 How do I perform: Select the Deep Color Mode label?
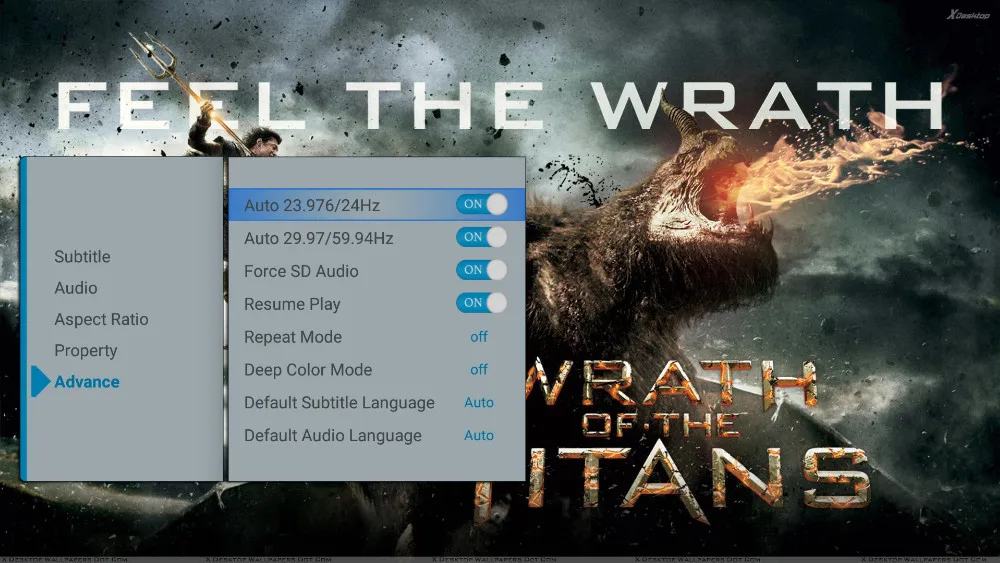tap(308, 370)
